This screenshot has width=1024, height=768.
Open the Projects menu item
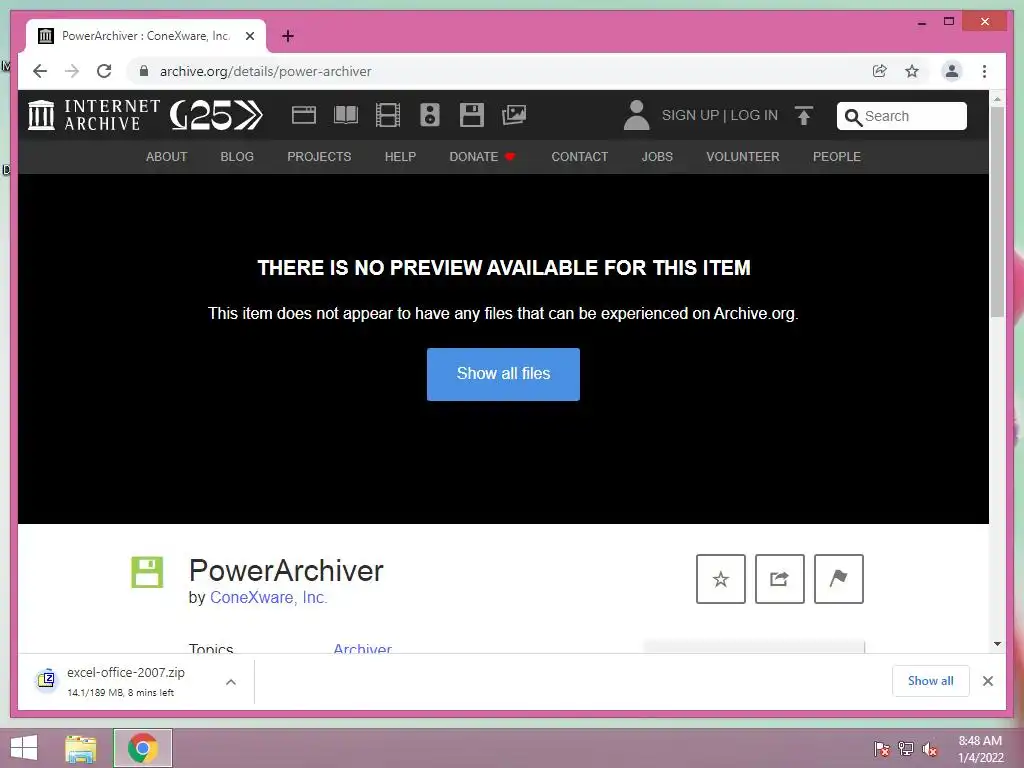(319, 157)
